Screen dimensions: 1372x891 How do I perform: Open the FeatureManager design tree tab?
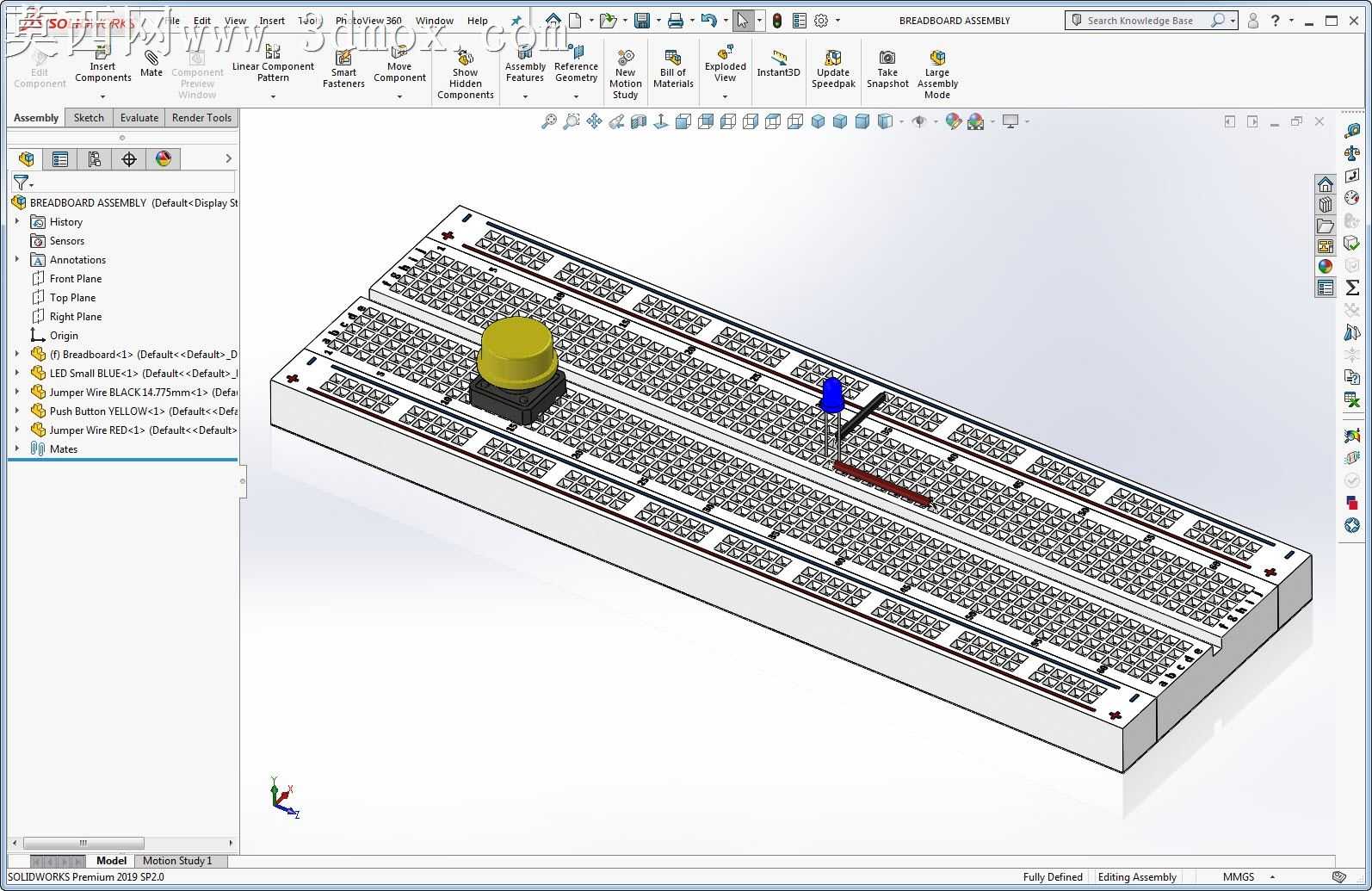coord(26,158)
